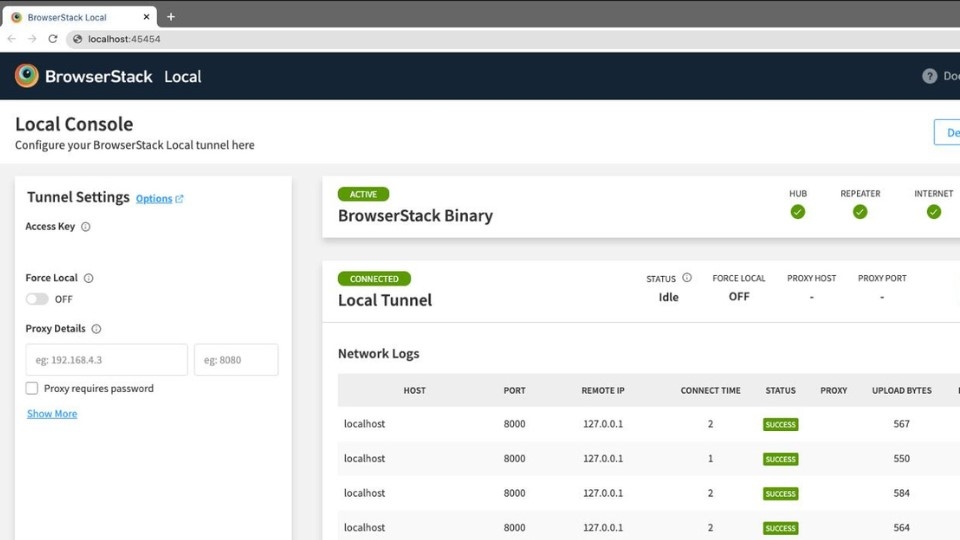This screenshot has height=540, width=960.
Task: Click the HUB green checkmark icon
Action: tap(798, 212)
